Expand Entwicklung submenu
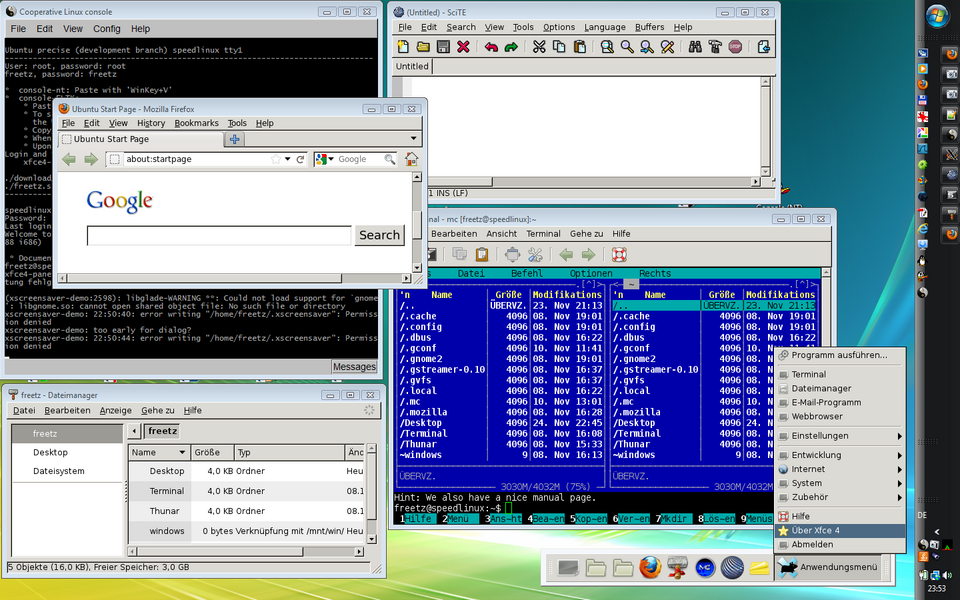This screenshot has height=600, width=960. click(840, 455)
